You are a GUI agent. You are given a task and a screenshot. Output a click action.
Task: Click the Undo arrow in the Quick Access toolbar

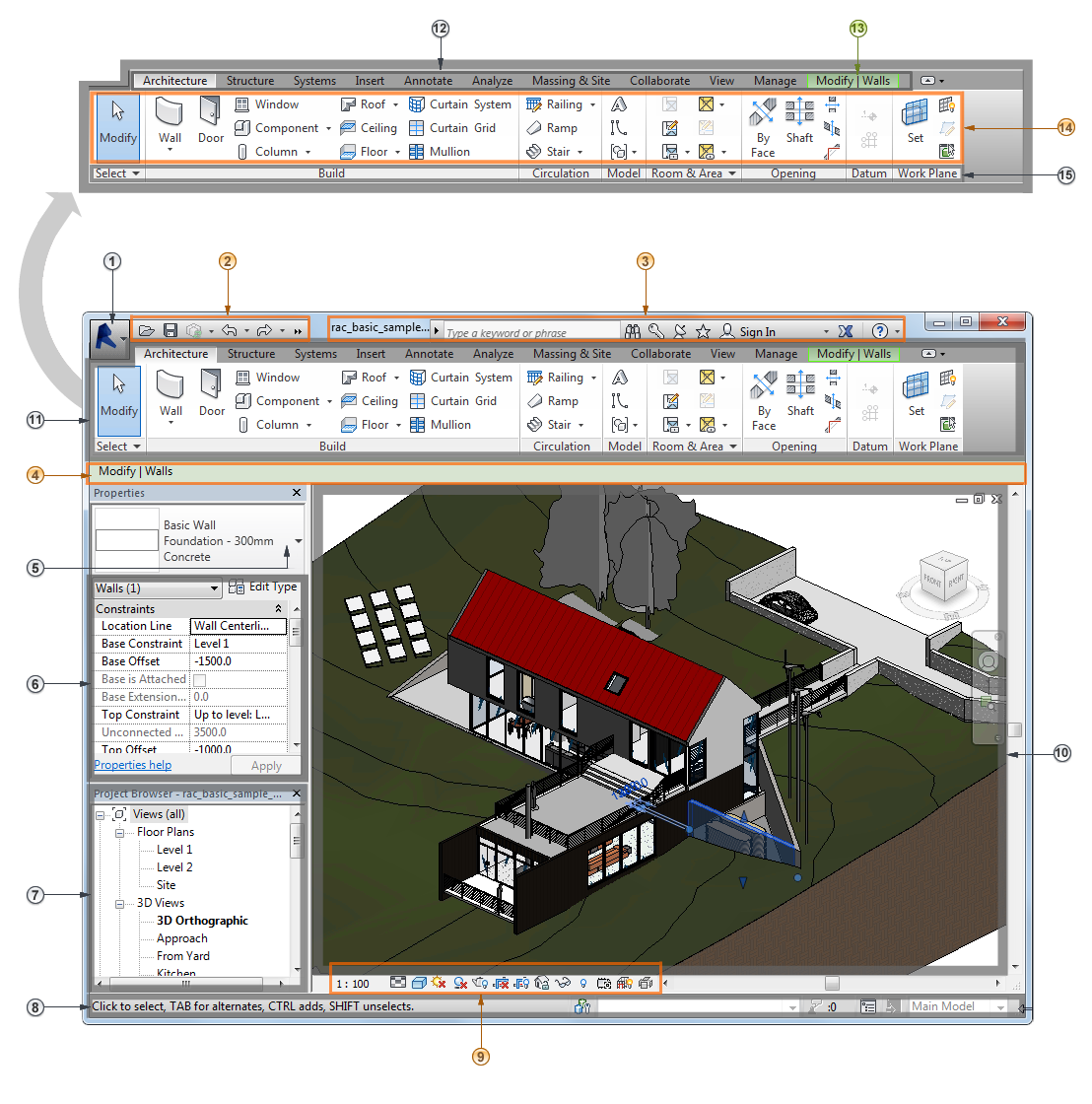coord(230,330)
